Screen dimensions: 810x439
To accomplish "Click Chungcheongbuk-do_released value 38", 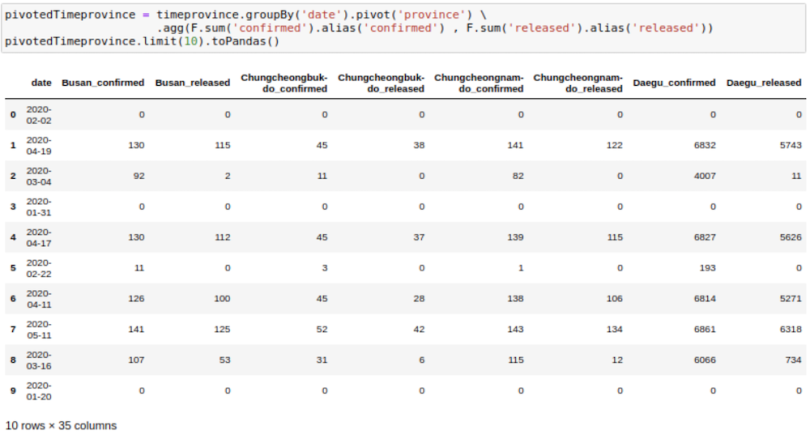I will 419,145.
